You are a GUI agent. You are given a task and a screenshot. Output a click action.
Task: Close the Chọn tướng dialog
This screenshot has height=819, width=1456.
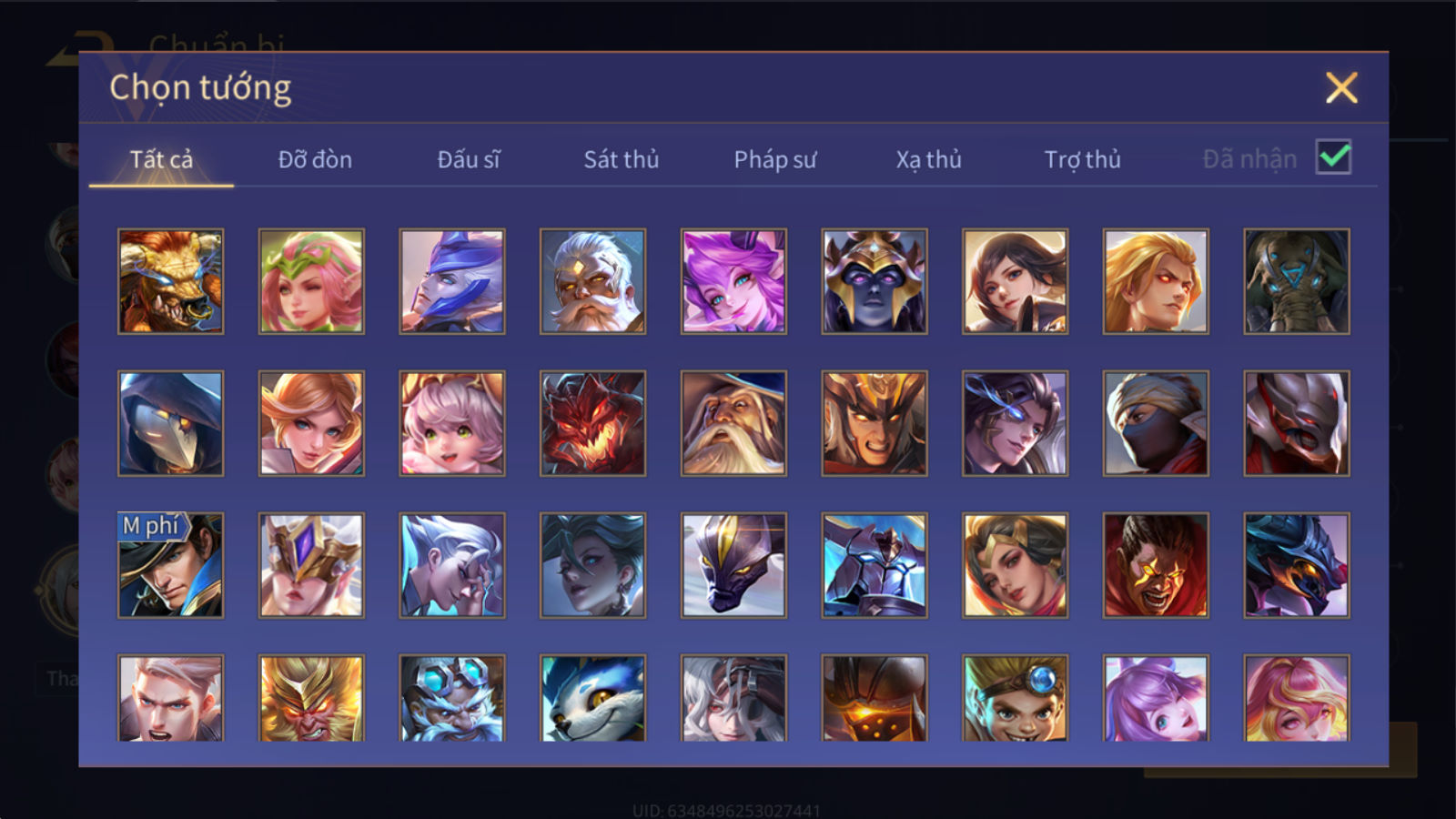1341,88
